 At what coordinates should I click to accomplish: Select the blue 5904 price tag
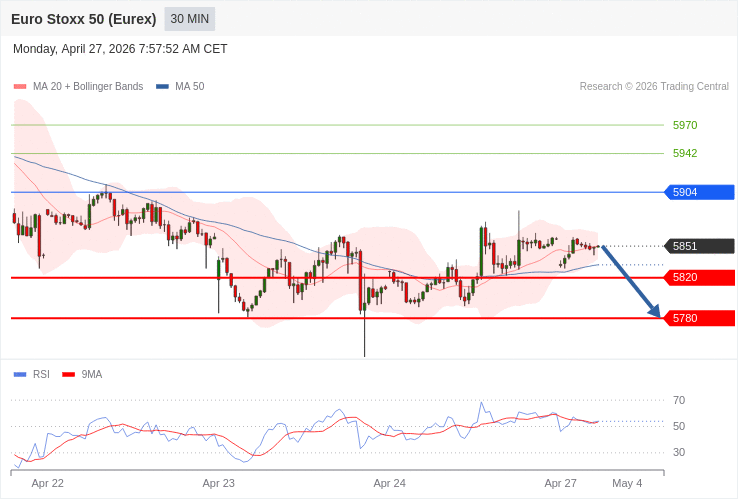[699, 192]
